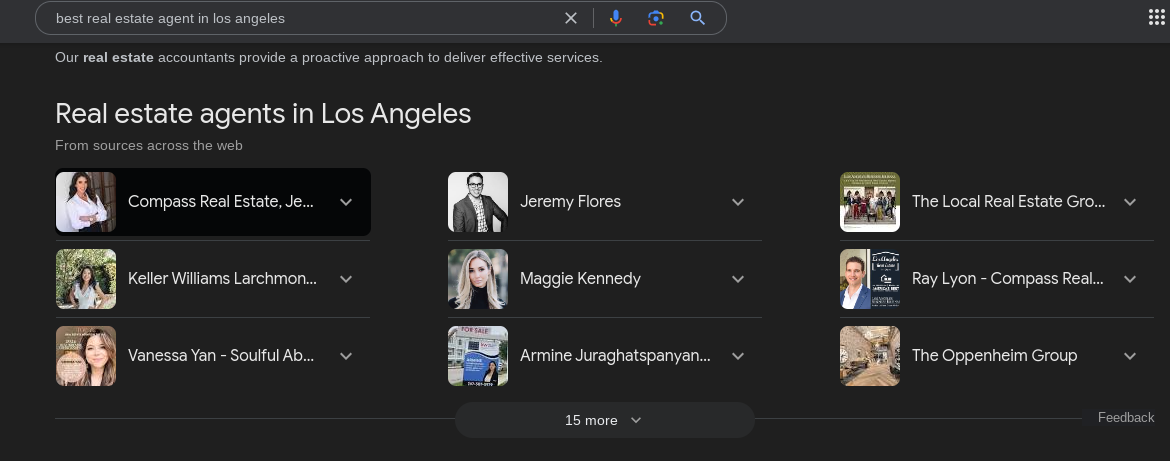Click 'From sources across the web' text
Image resolution: width=1170 pixels, height=461 pixels.
pyautogui.click(x=148, y=145)
